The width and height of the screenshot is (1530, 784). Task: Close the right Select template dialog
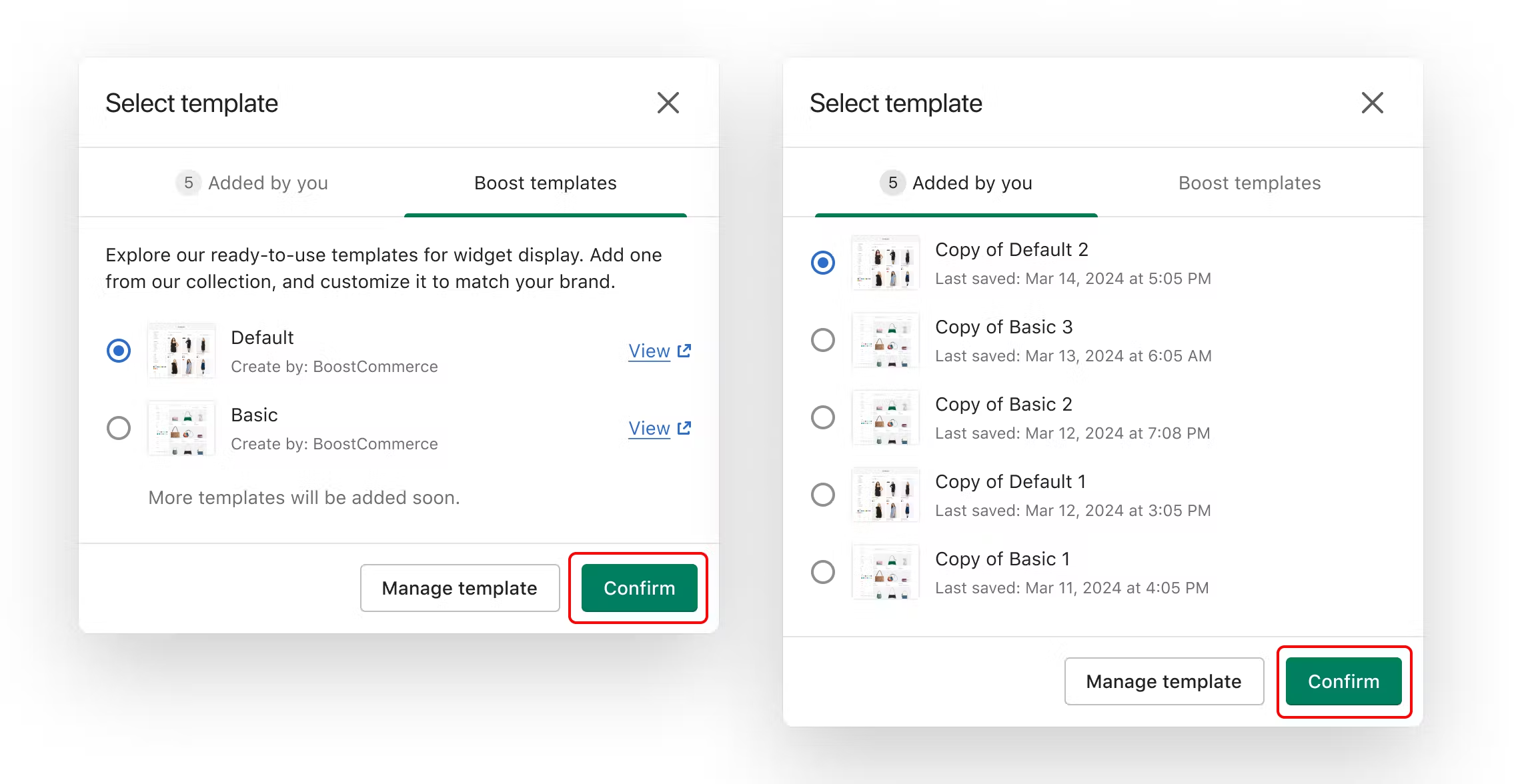coord(1372,103)
